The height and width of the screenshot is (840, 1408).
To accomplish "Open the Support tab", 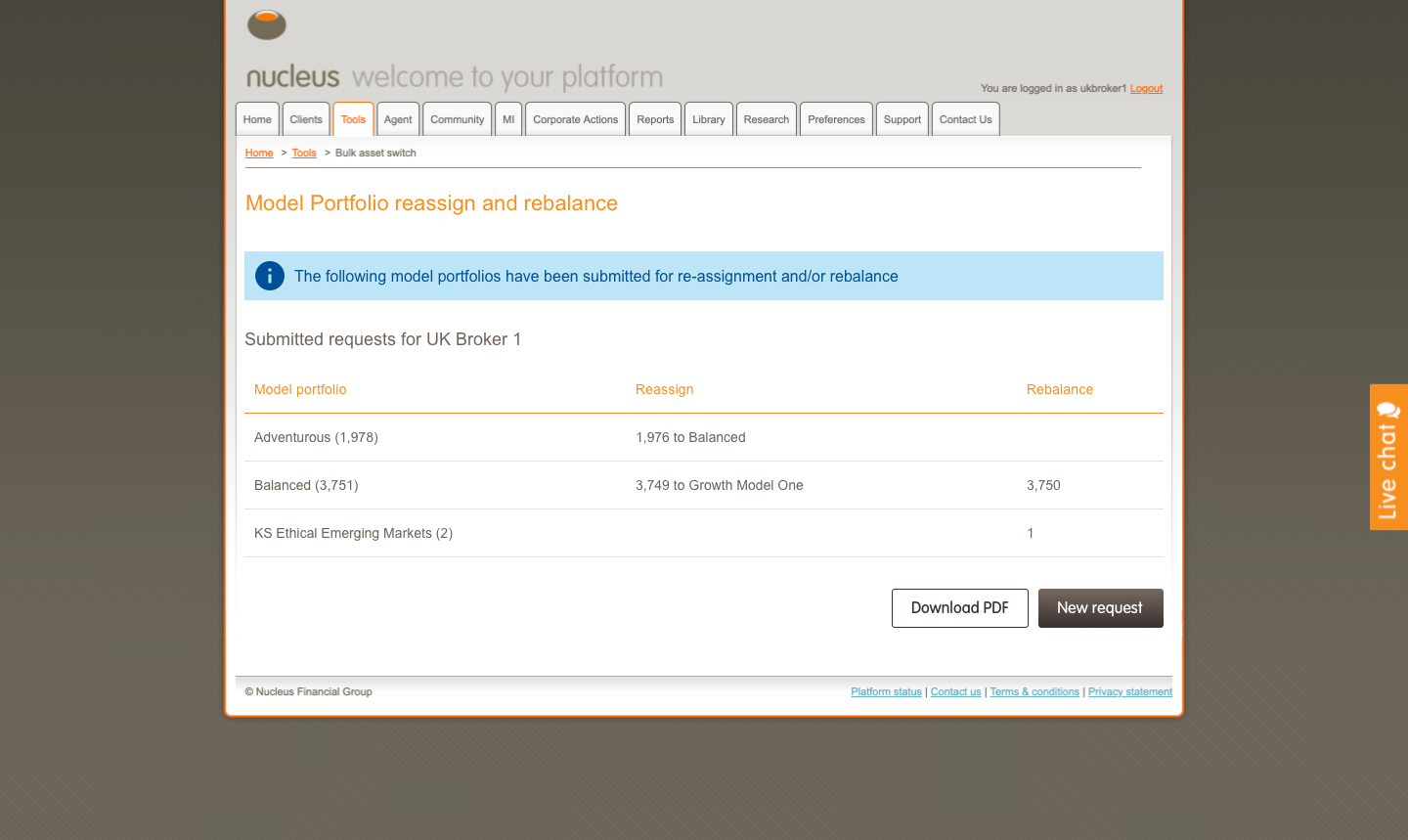I will (x=902, y=119).
